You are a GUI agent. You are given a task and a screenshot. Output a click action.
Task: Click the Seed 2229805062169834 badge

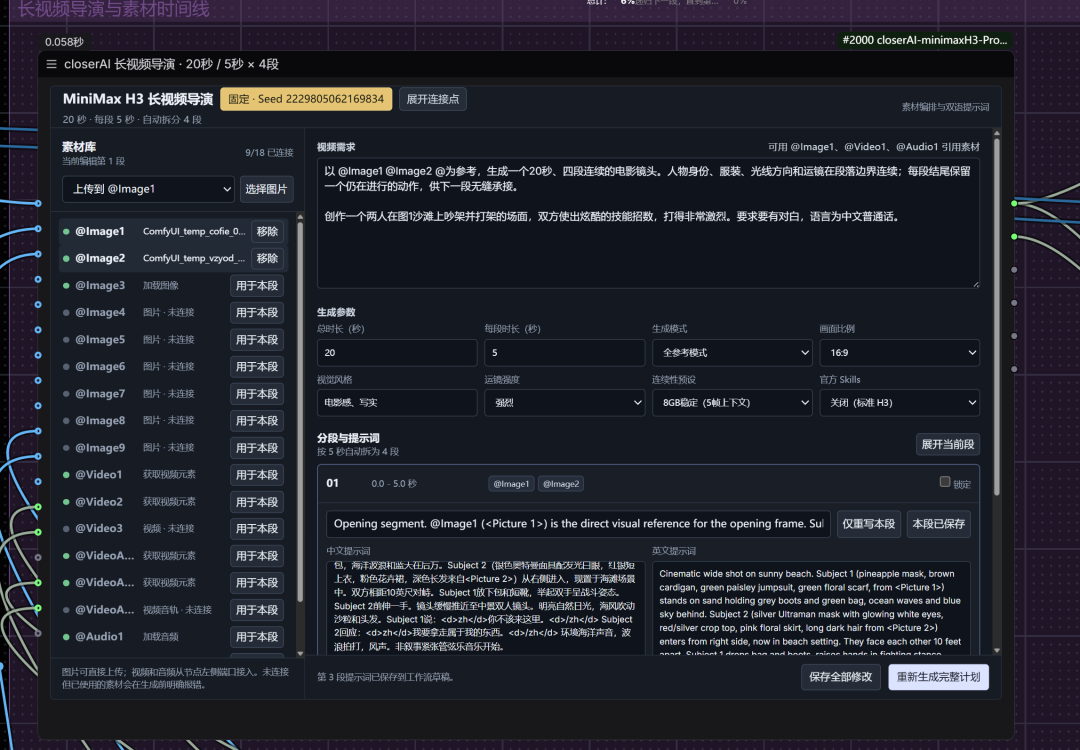[x=306, y=99]
